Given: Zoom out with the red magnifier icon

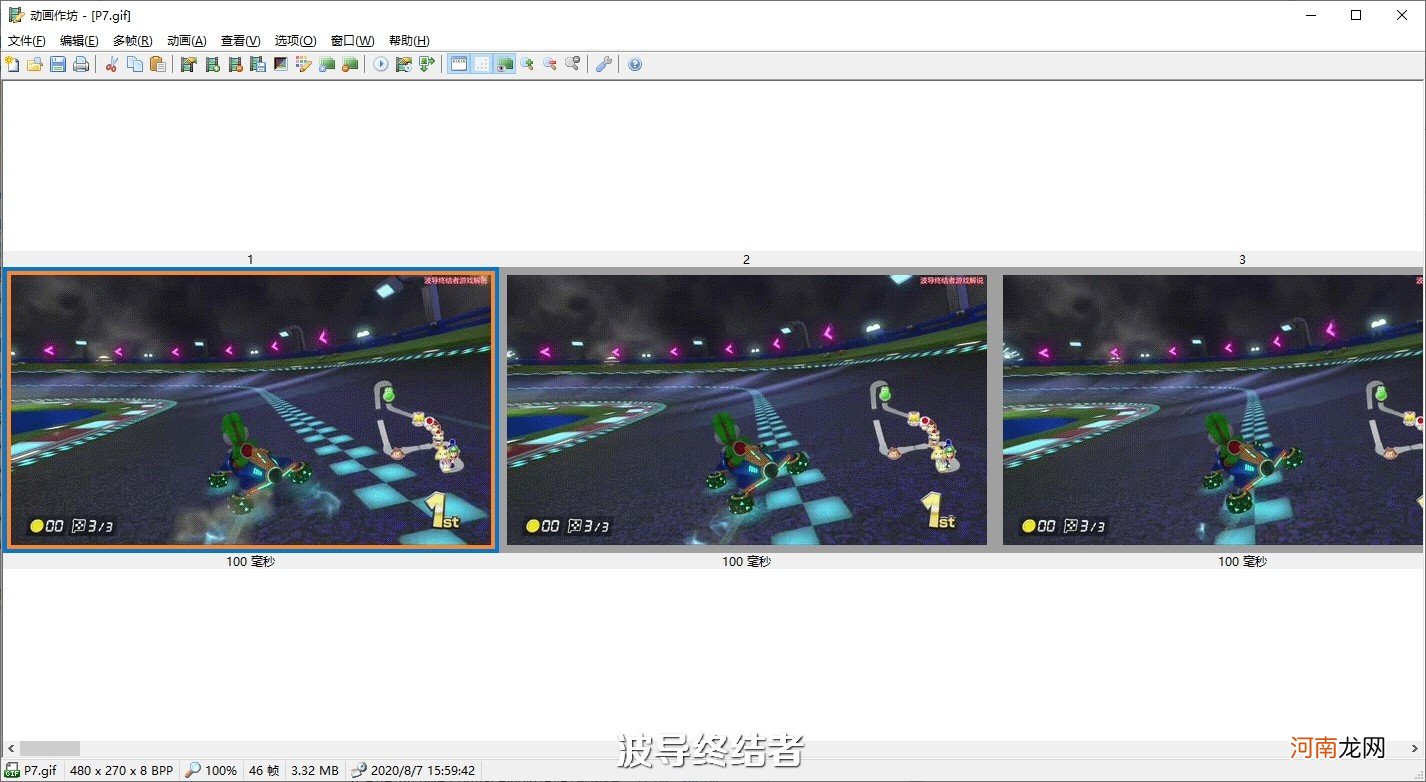Looking at the screenshot, I should pyautogui.click(x=550, y=64).
